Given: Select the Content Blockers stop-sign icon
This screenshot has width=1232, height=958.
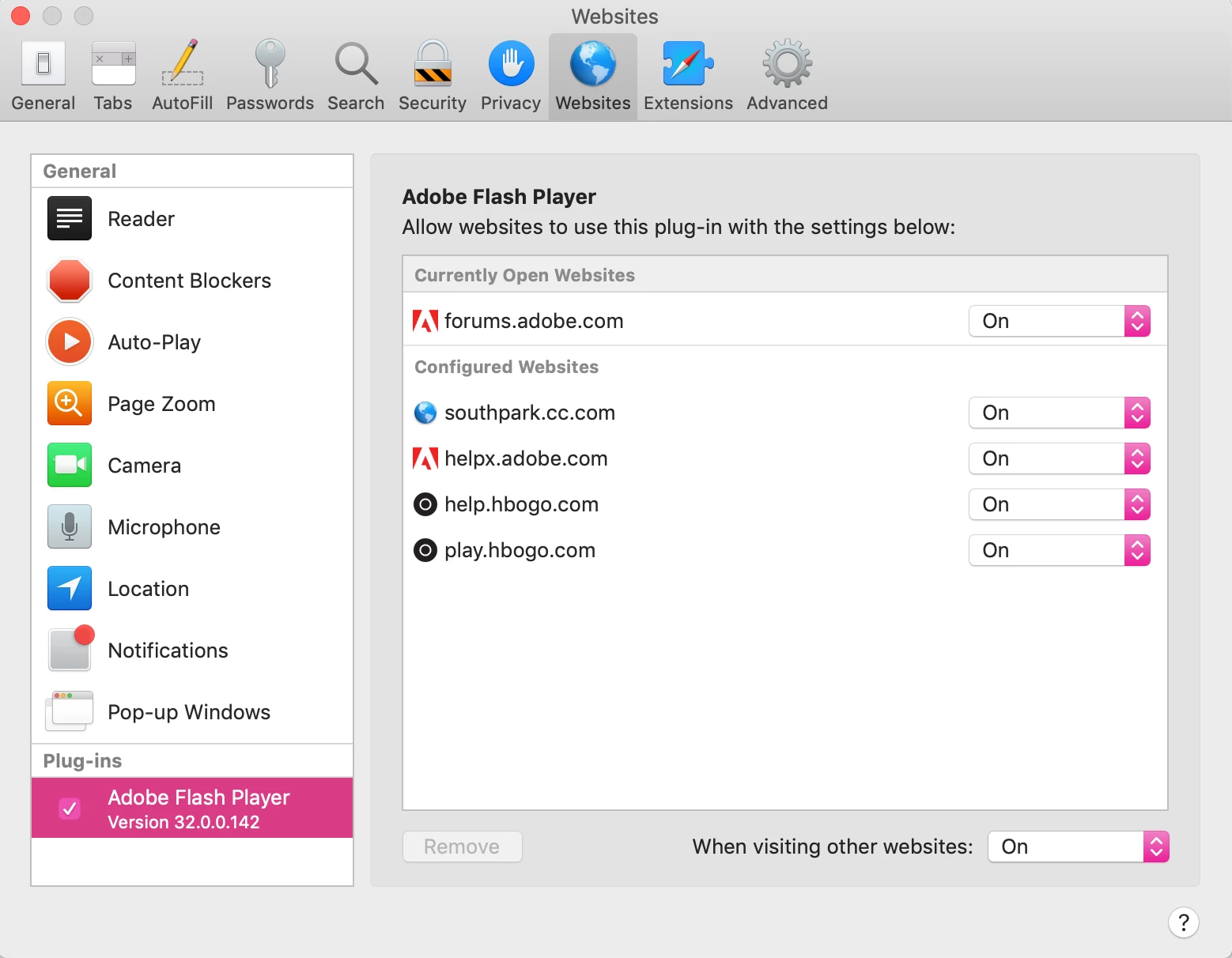Looking at the screenshot, I should coord(70,280).
